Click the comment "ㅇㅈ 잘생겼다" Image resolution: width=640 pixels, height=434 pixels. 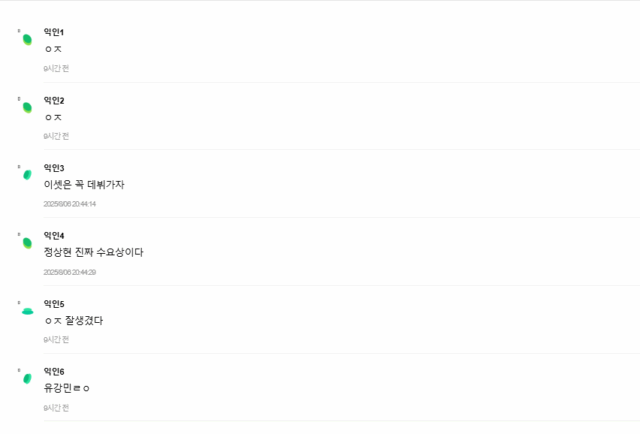74,321
